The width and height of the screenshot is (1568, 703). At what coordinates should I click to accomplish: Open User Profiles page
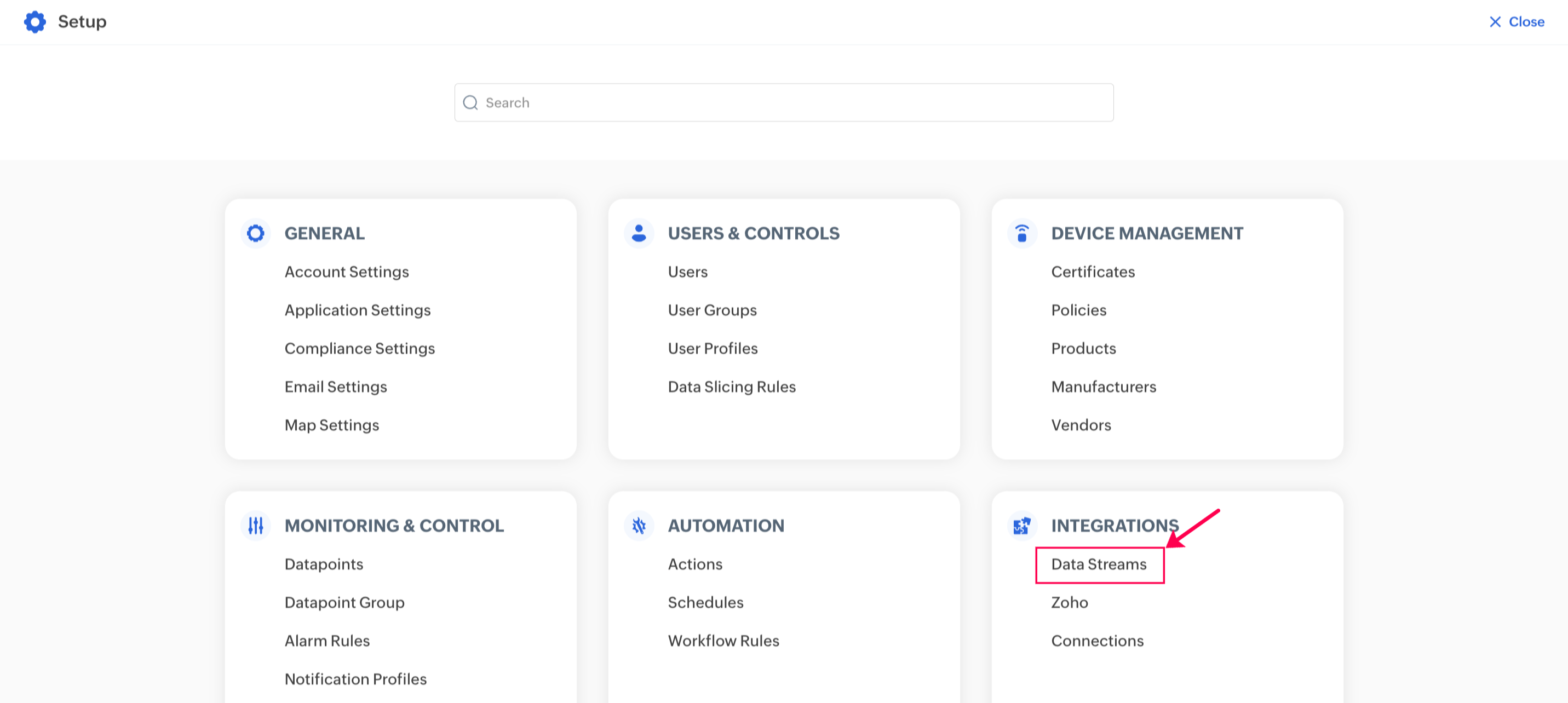712,349
